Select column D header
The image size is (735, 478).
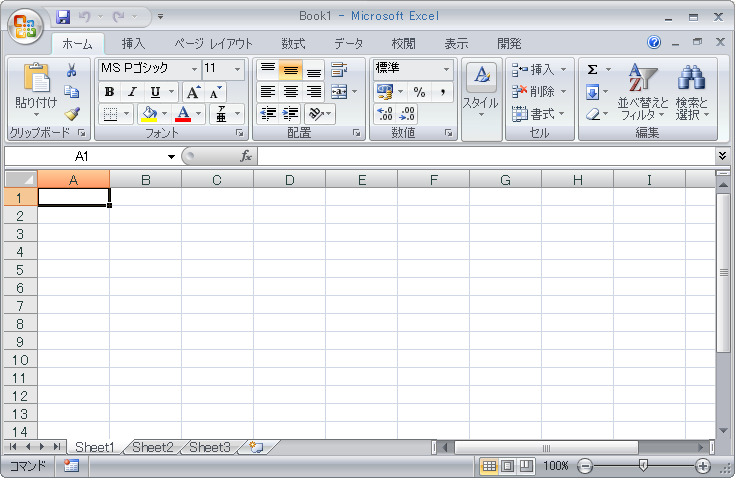289,180
